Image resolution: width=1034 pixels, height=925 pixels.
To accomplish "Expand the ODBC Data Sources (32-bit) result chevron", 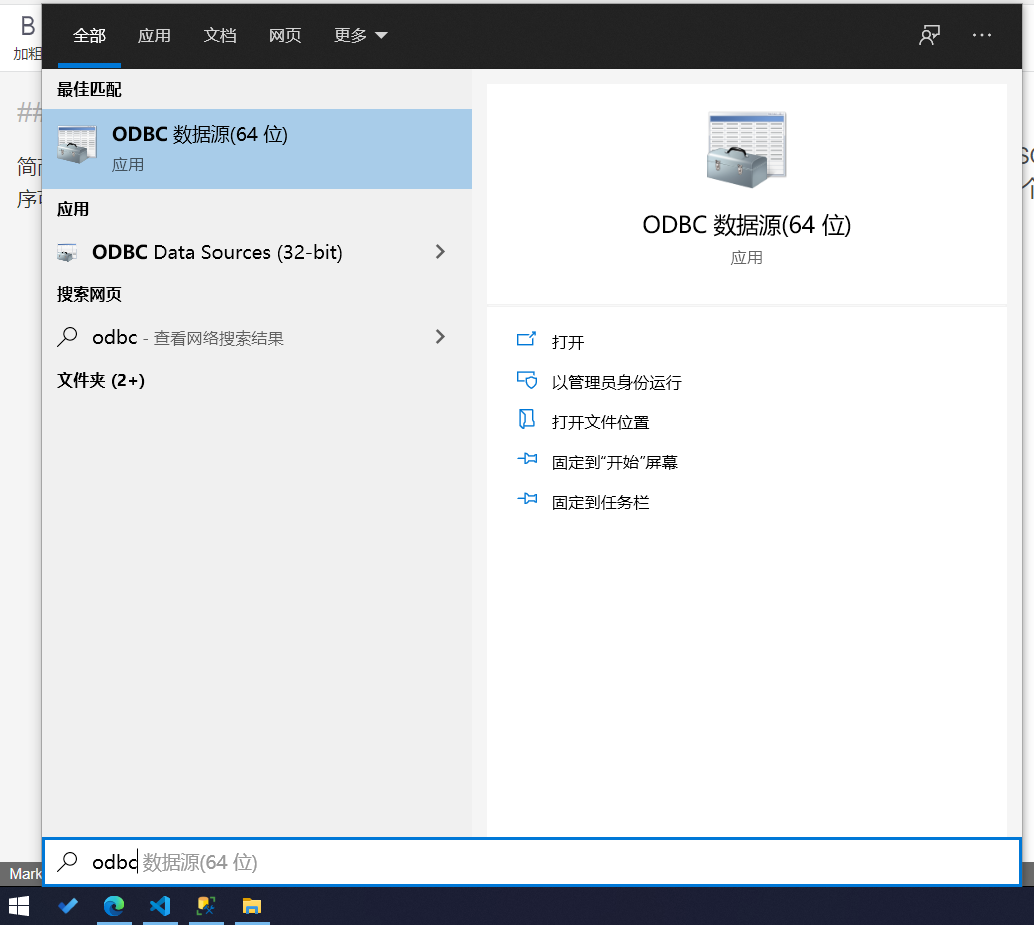I will (x=440, y=252).
